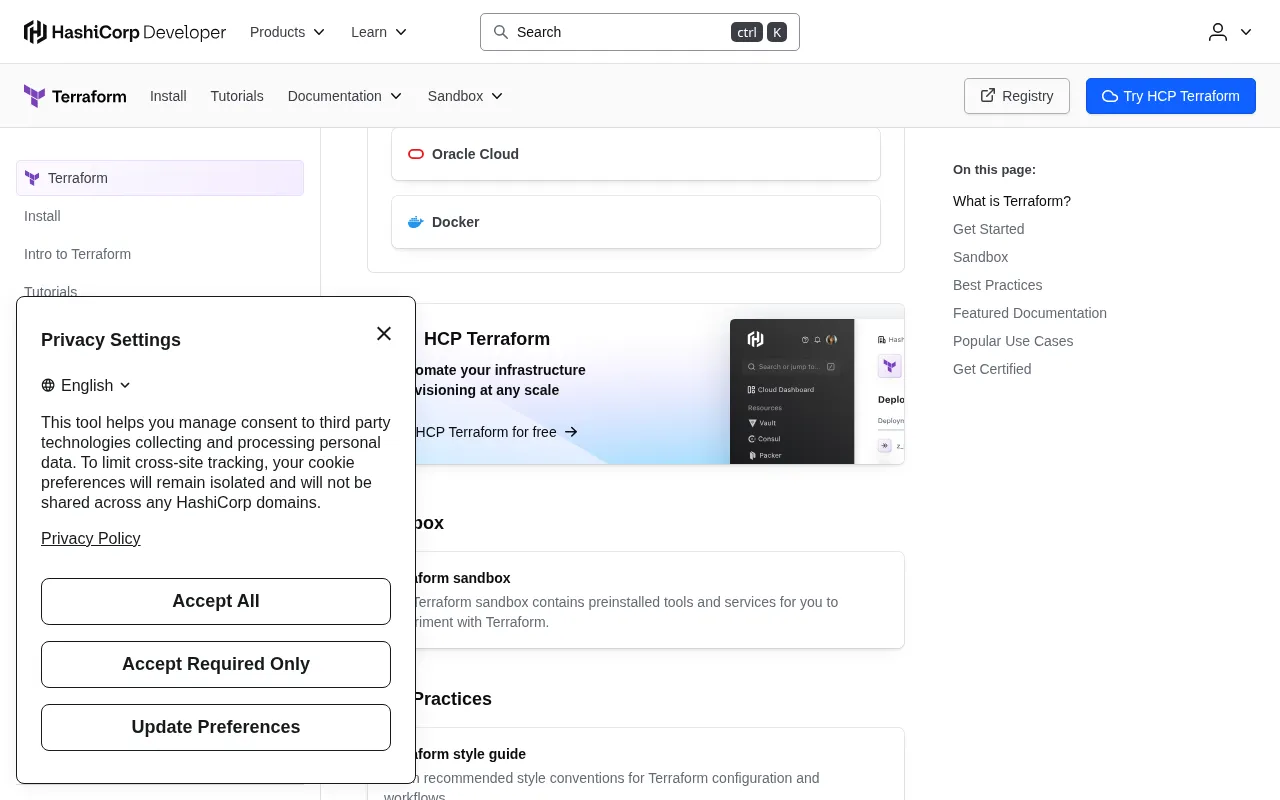The width and height of the screenshot is (1280, 800).
Task: Jump to Get Certified section
Action: (992, 369)
